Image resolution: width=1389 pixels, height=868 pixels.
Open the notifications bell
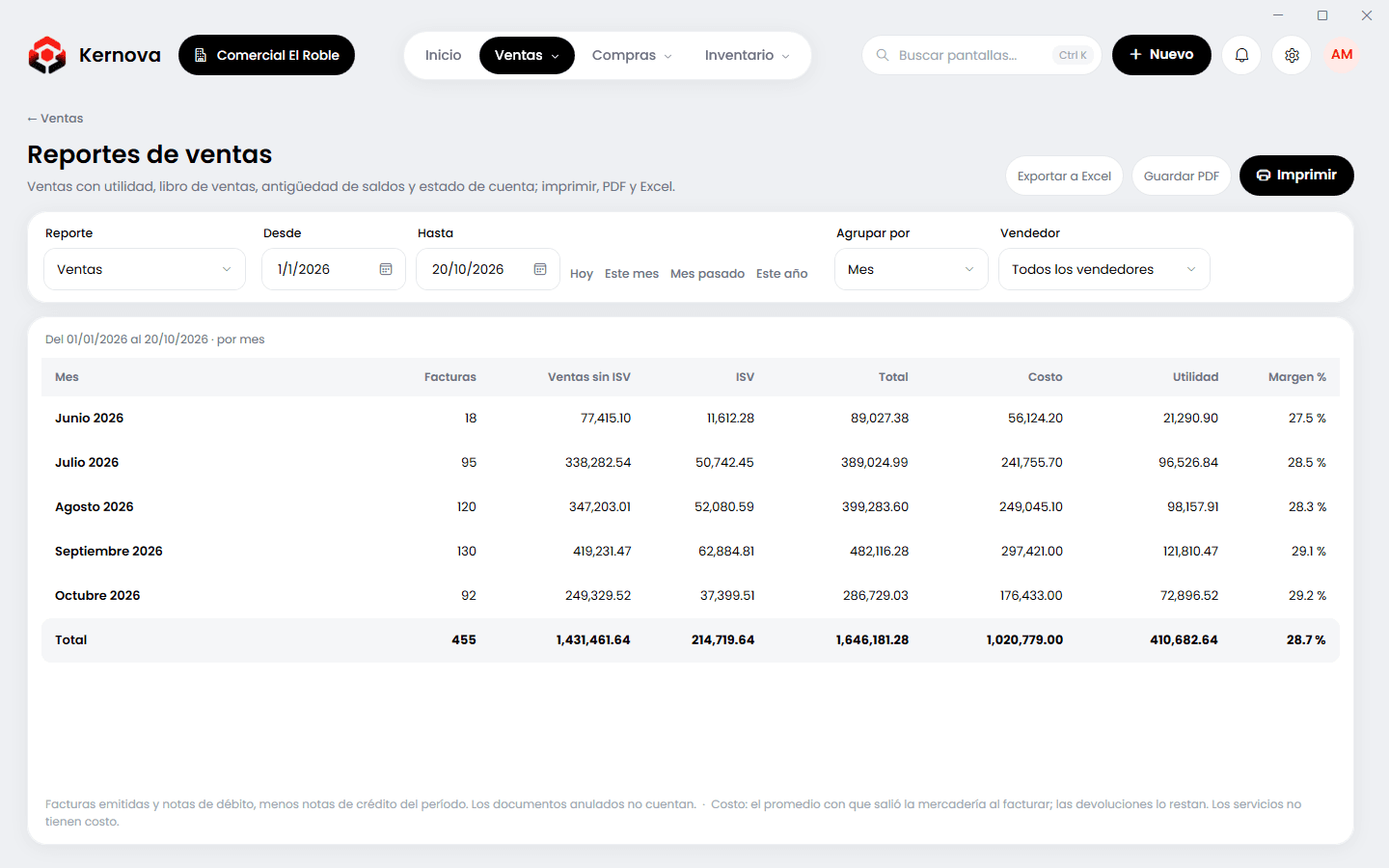(x=1241, y=55)
